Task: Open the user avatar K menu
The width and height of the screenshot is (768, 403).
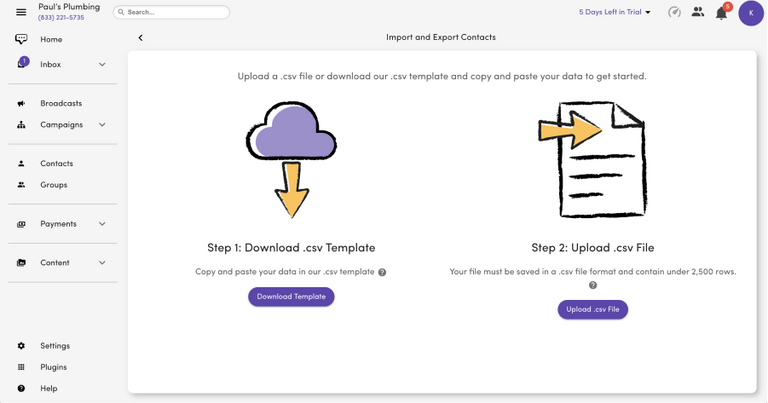Action: tap(751, 13)
